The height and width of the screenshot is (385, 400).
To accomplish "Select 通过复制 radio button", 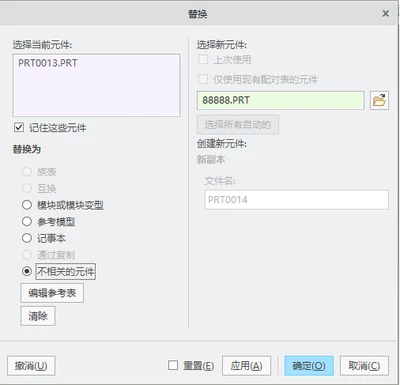I will coord(27,255).
